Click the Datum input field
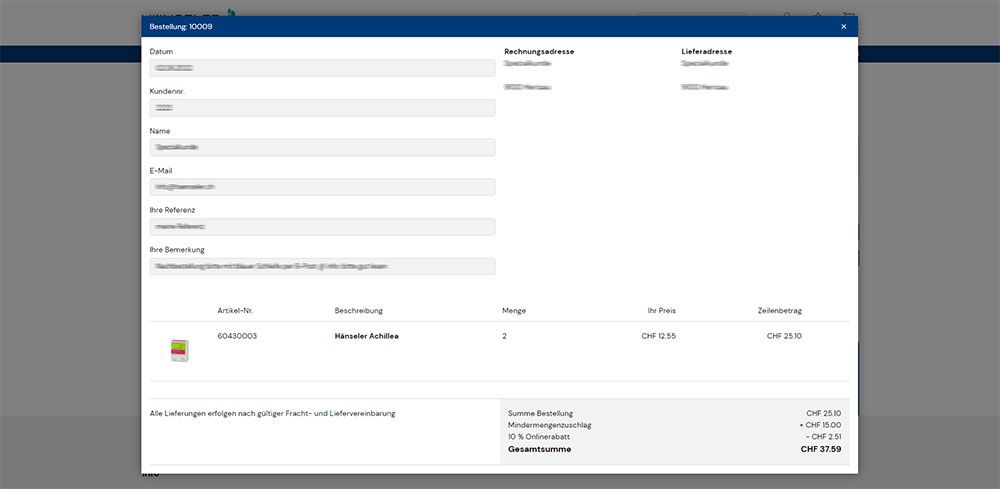This screenshot has height=489, width=1000. coord(322,68)
